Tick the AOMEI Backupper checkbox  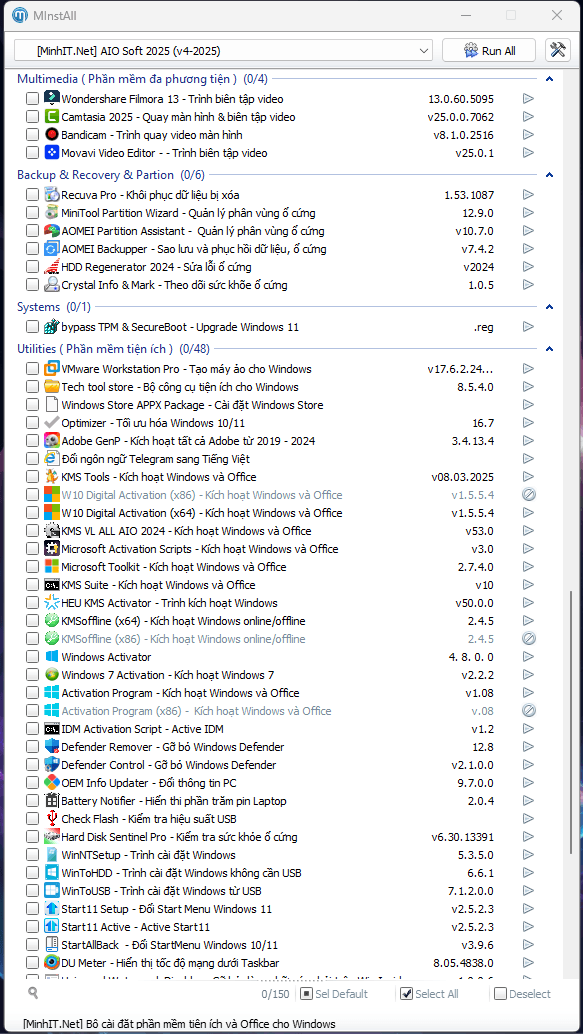tap(32, 249)
